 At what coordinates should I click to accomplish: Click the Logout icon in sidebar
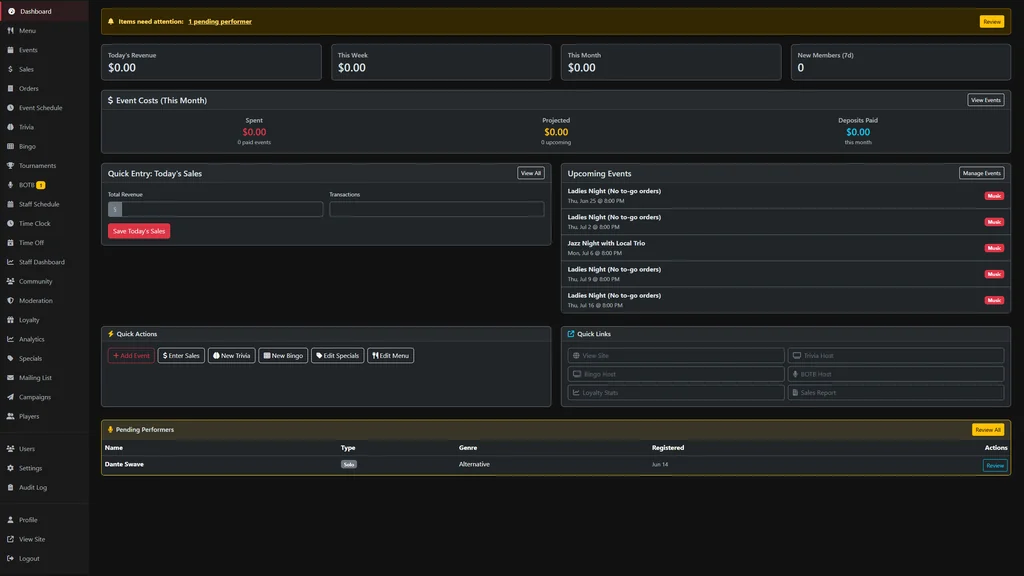point(10,558)
